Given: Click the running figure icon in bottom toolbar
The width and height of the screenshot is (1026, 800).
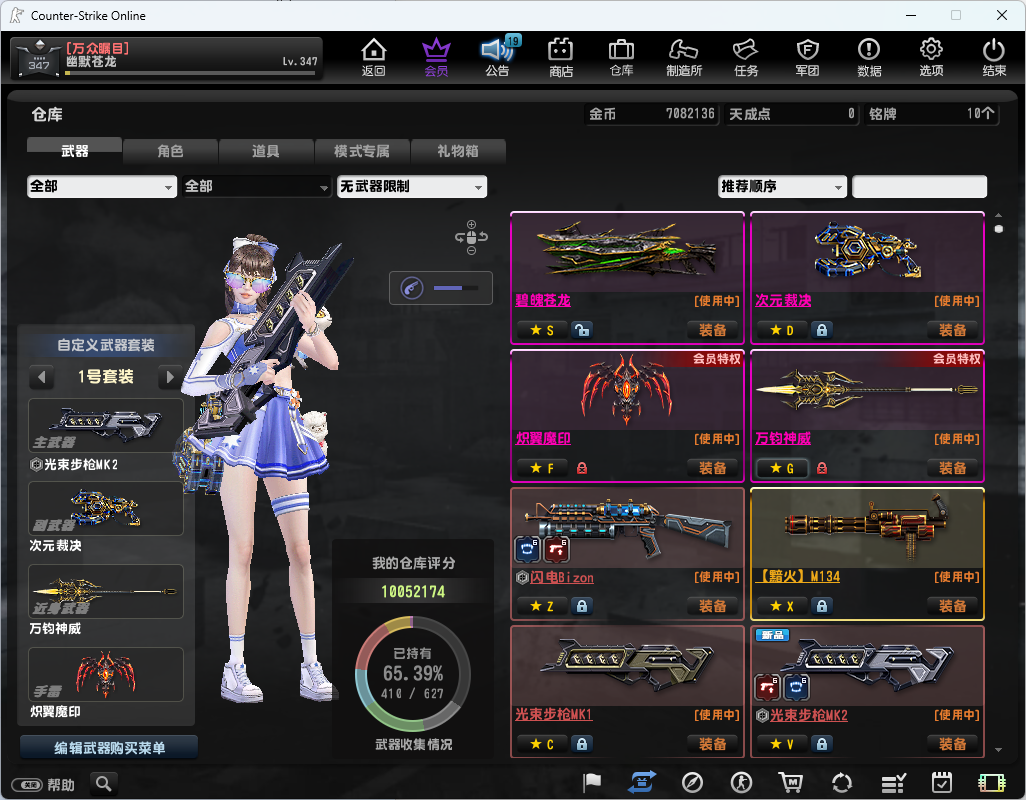Looking at the screenshot, I should (x=741, y=782).
